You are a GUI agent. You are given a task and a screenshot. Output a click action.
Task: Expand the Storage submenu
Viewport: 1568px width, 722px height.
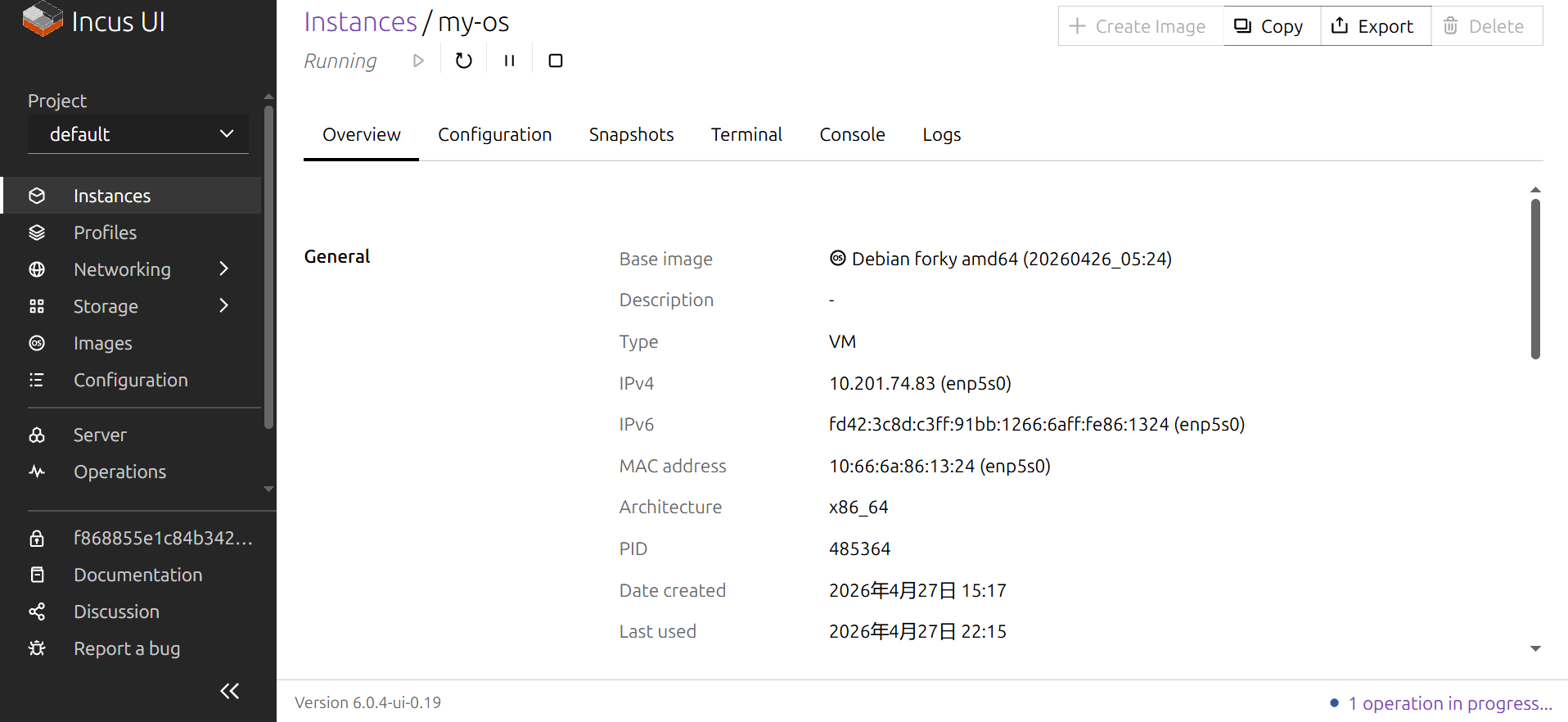223,306
